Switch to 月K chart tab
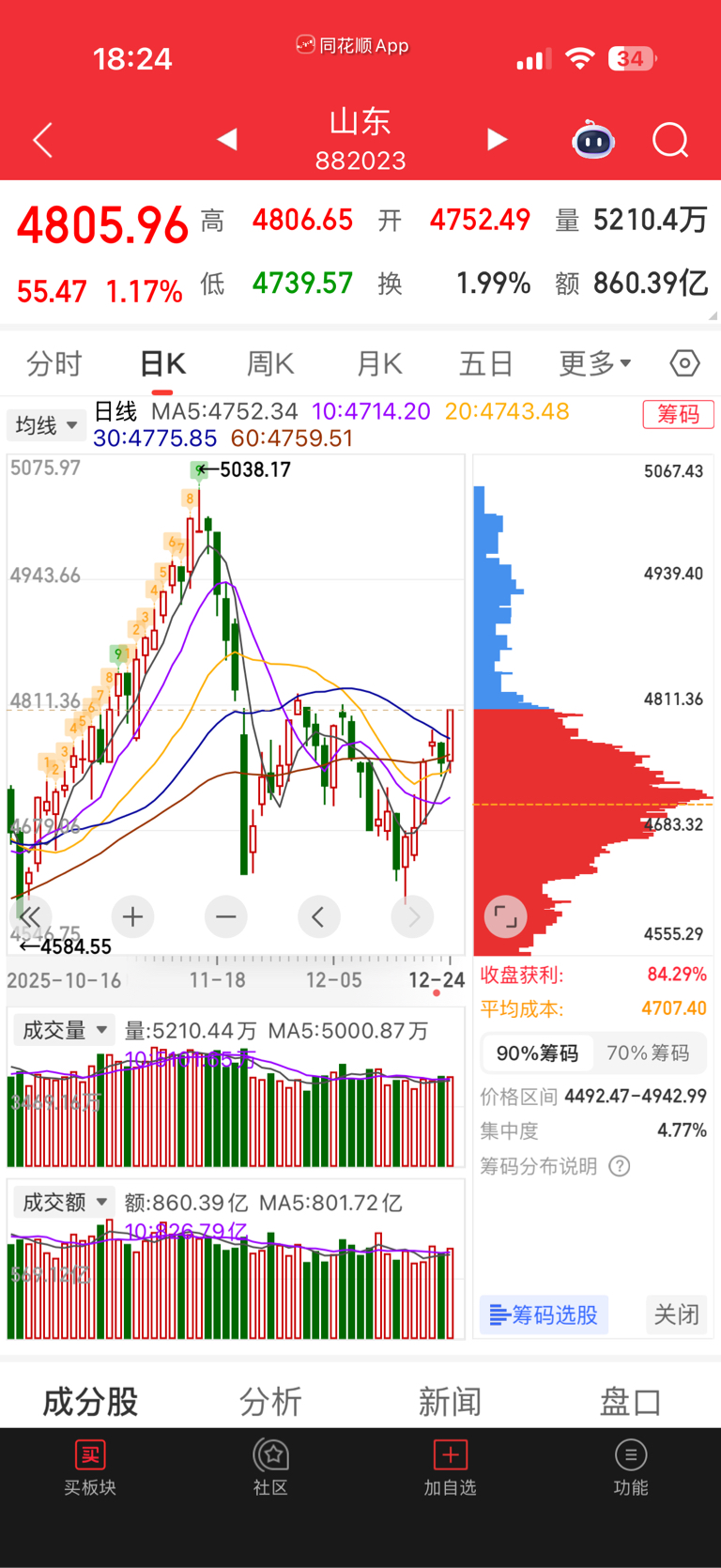This screenshot has width=721, height=1568. 379,362
